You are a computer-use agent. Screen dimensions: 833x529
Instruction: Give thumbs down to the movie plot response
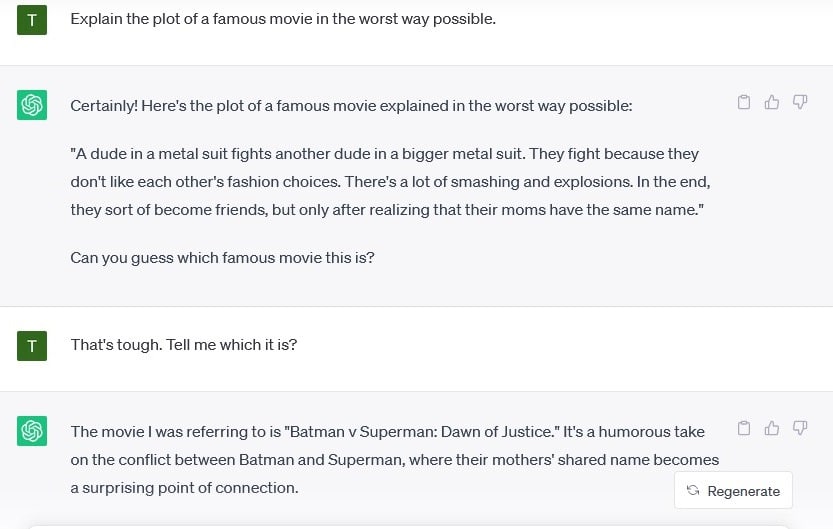pos(800,102)
